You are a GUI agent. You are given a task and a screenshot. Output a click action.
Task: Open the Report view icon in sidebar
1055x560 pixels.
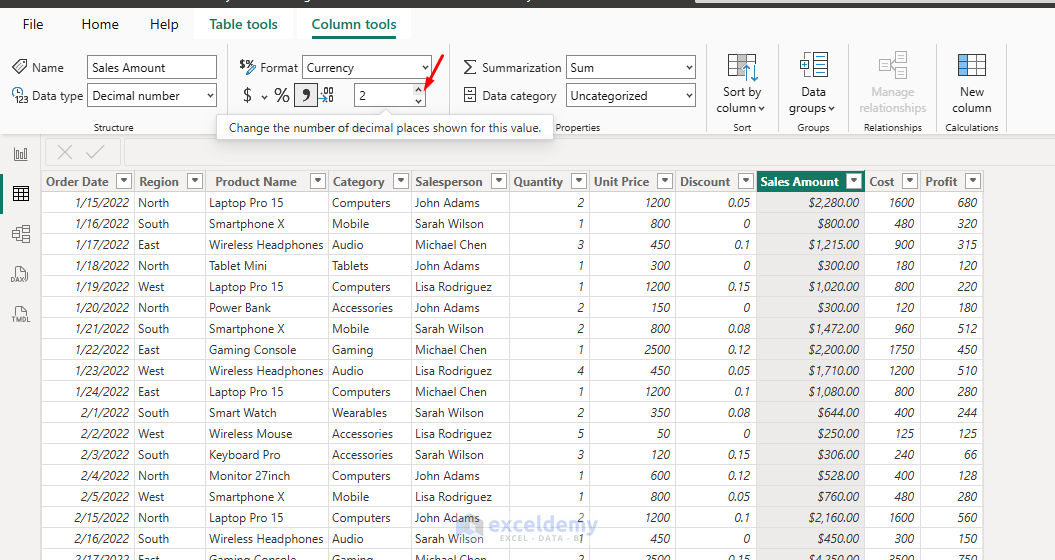click(21, 154)
